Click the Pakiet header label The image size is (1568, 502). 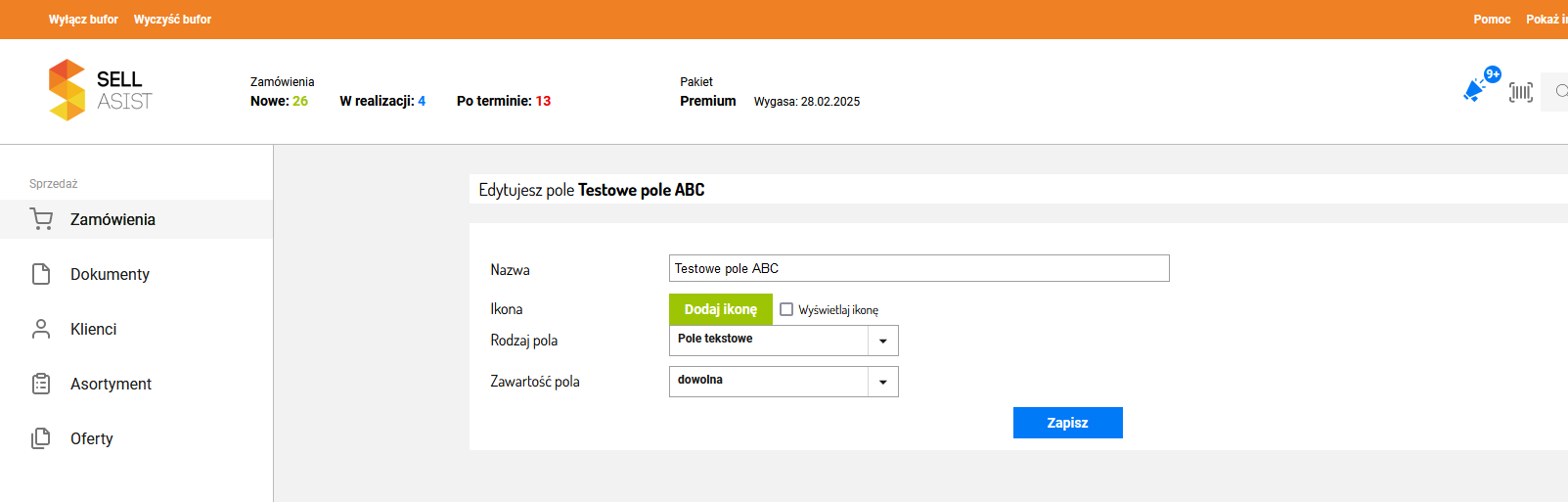[696, 82]
